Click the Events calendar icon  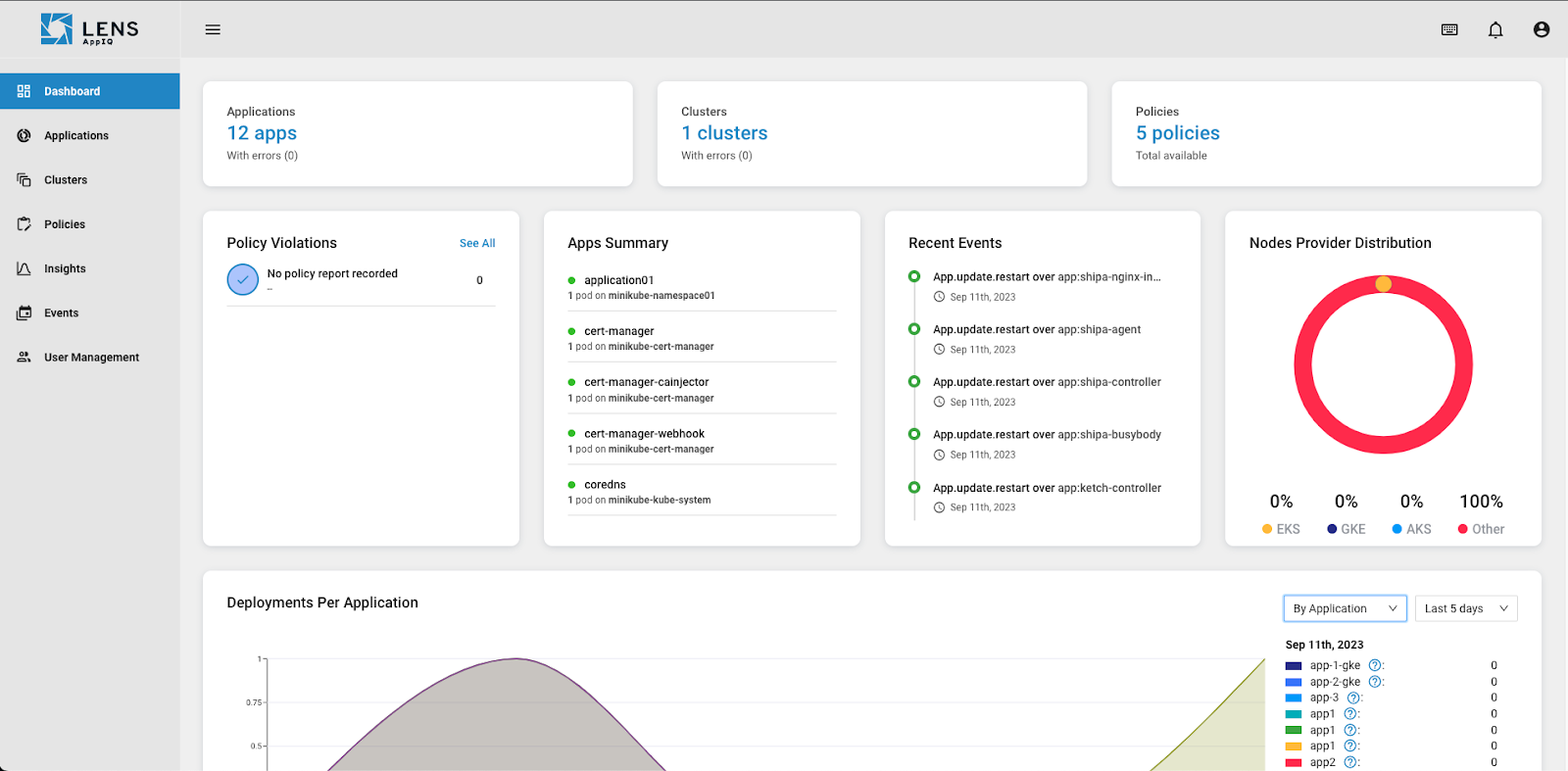pos(24,313)
